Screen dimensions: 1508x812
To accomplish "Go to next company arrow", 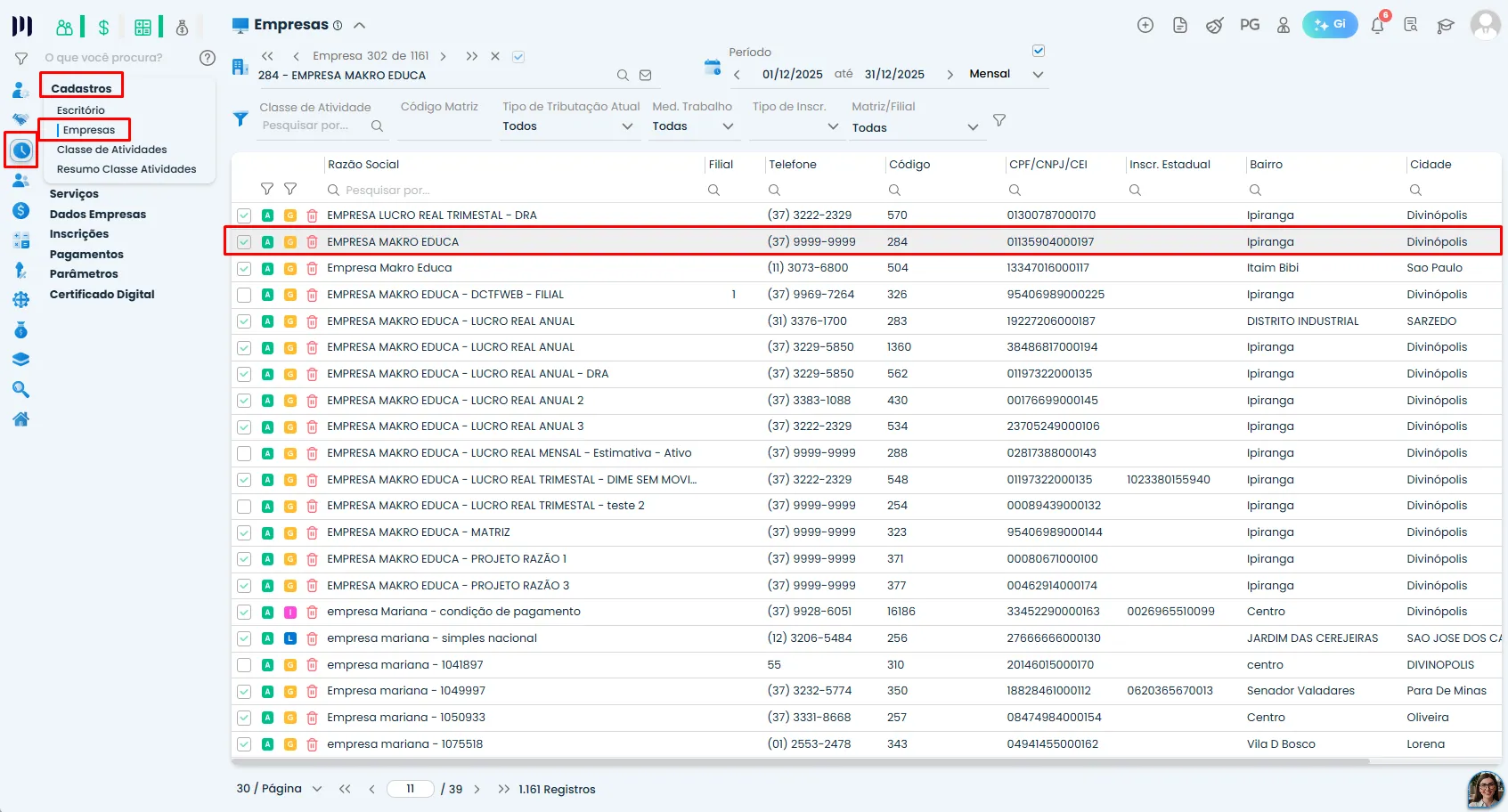I will point(443,56).
